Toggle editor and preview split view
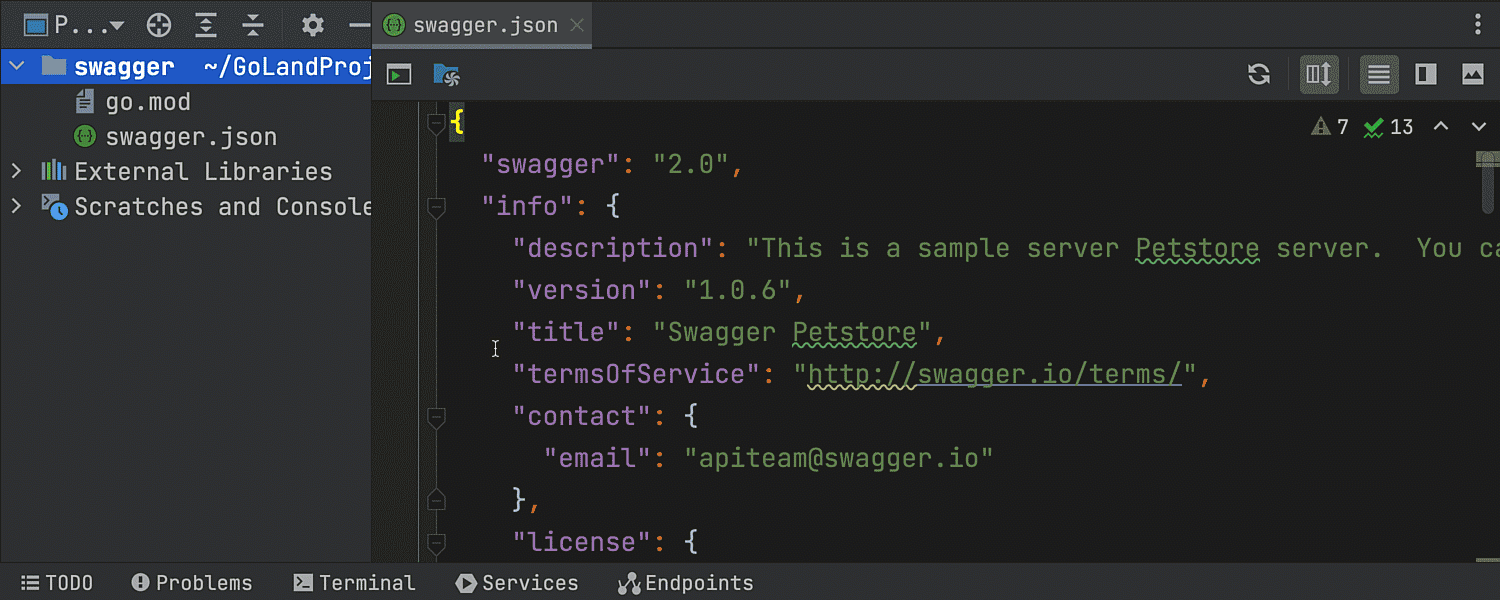1500x600 pixels. pyautogui.click(x=1427, y=74)
